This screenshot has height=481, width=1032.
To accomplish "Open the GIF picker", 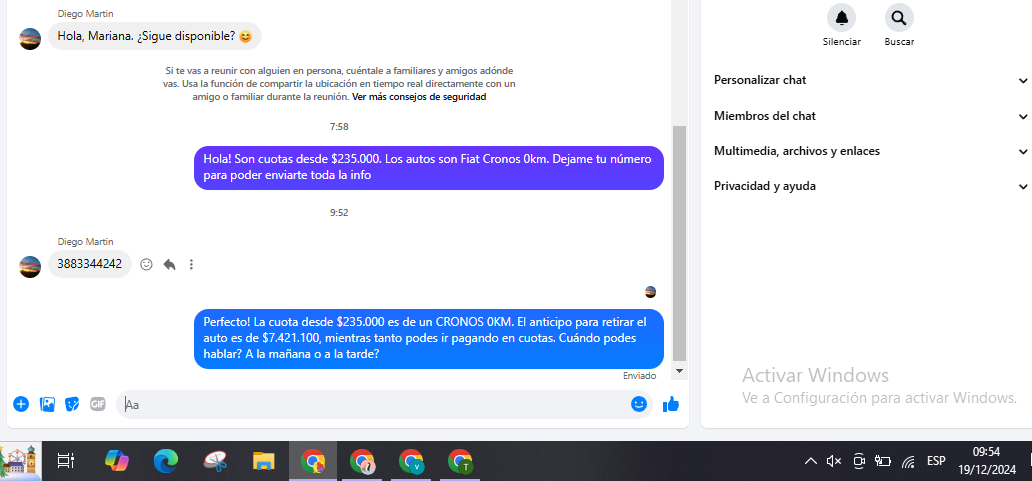I will point(98,404).
